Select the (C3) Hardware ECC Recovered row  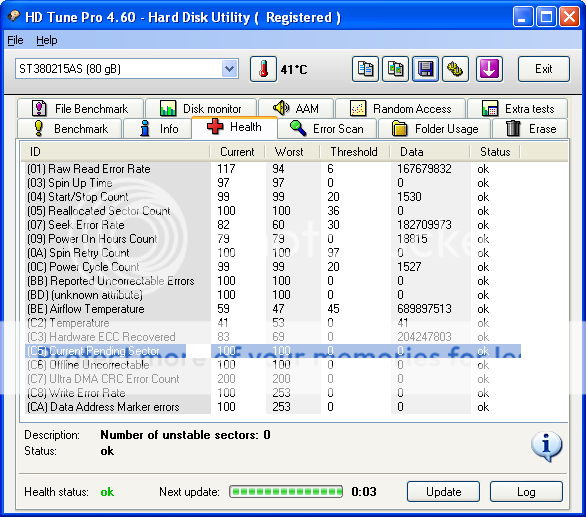point(273,337)
